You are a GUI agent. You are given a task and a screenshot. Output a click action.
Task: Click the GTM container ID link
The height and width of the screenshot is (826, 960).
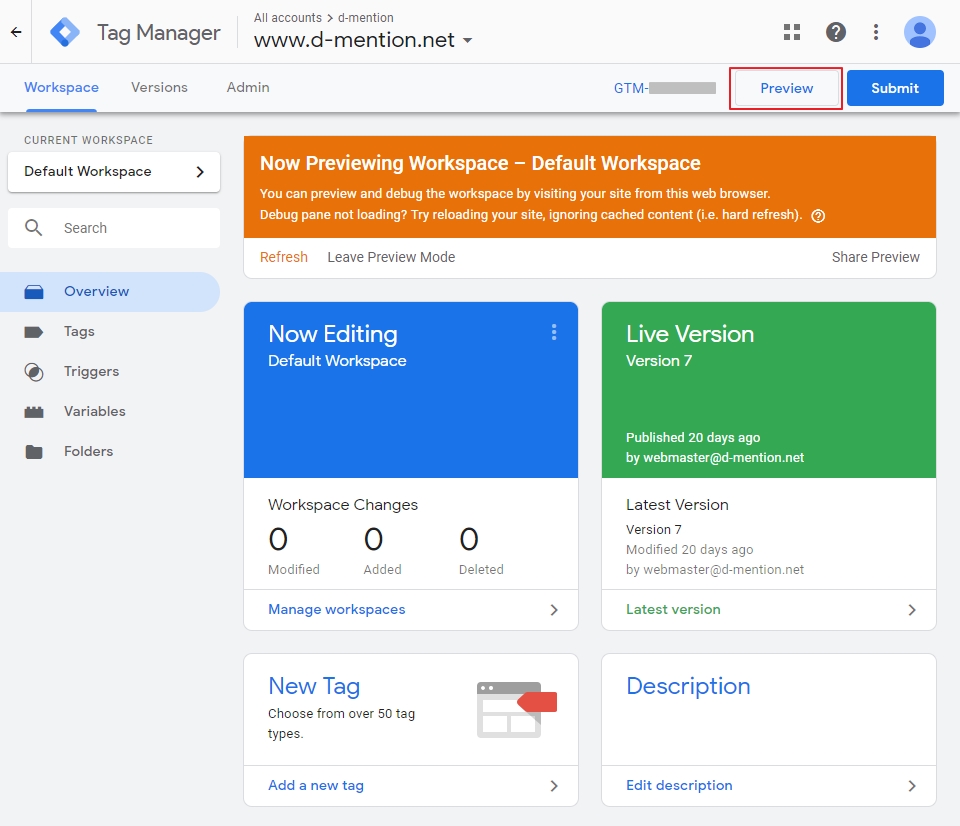[x=665, y=88]
